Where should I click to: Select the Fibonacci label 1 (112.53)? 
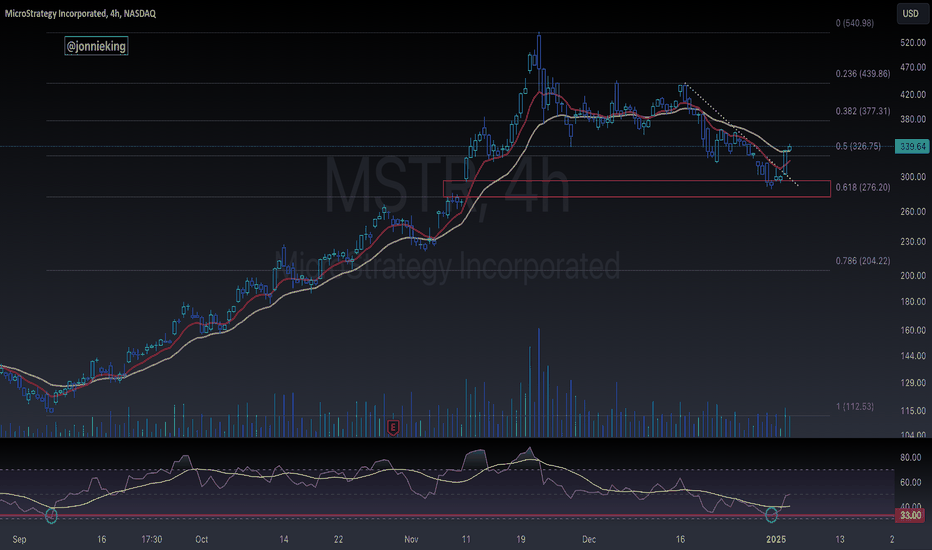point(855,407)
